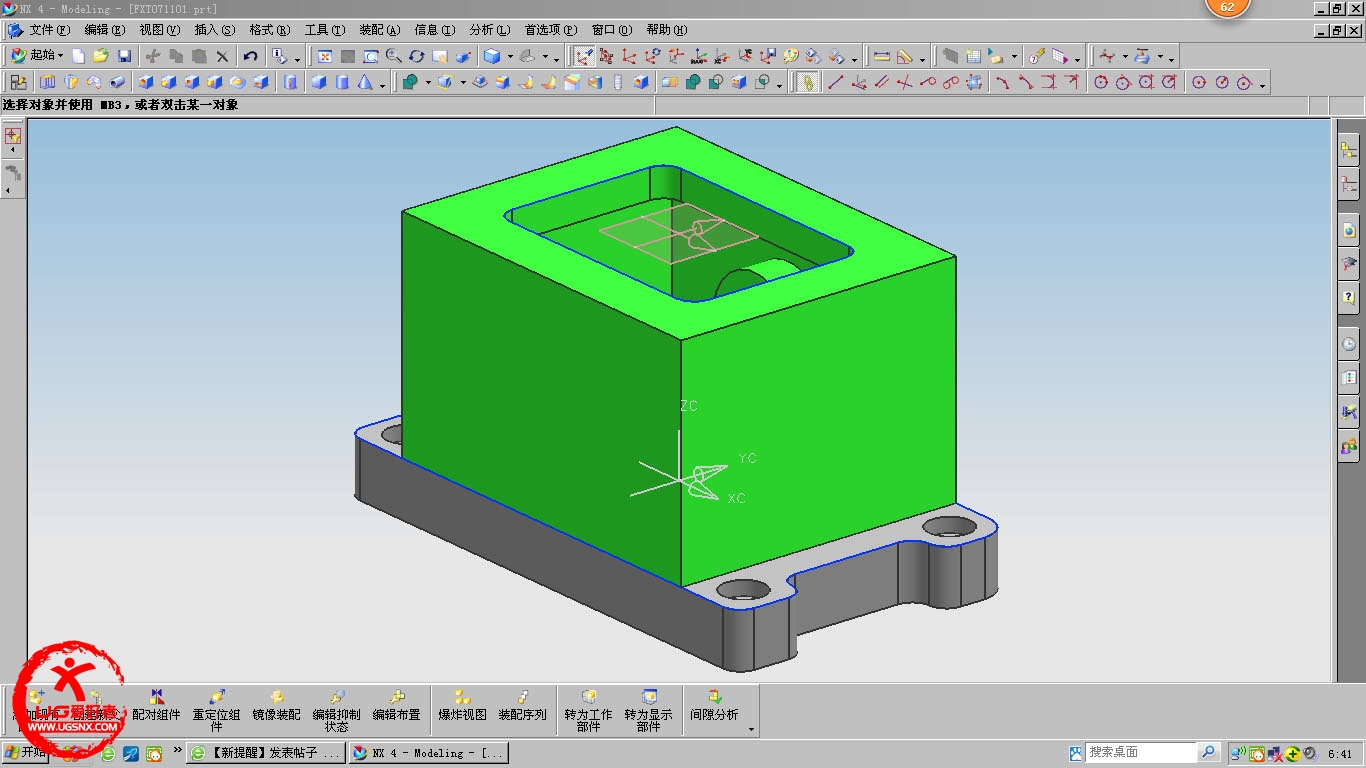Expand the assembly toolbar options arrow
This screenshot has width=1366, height=768.
(x=751, y=730)
